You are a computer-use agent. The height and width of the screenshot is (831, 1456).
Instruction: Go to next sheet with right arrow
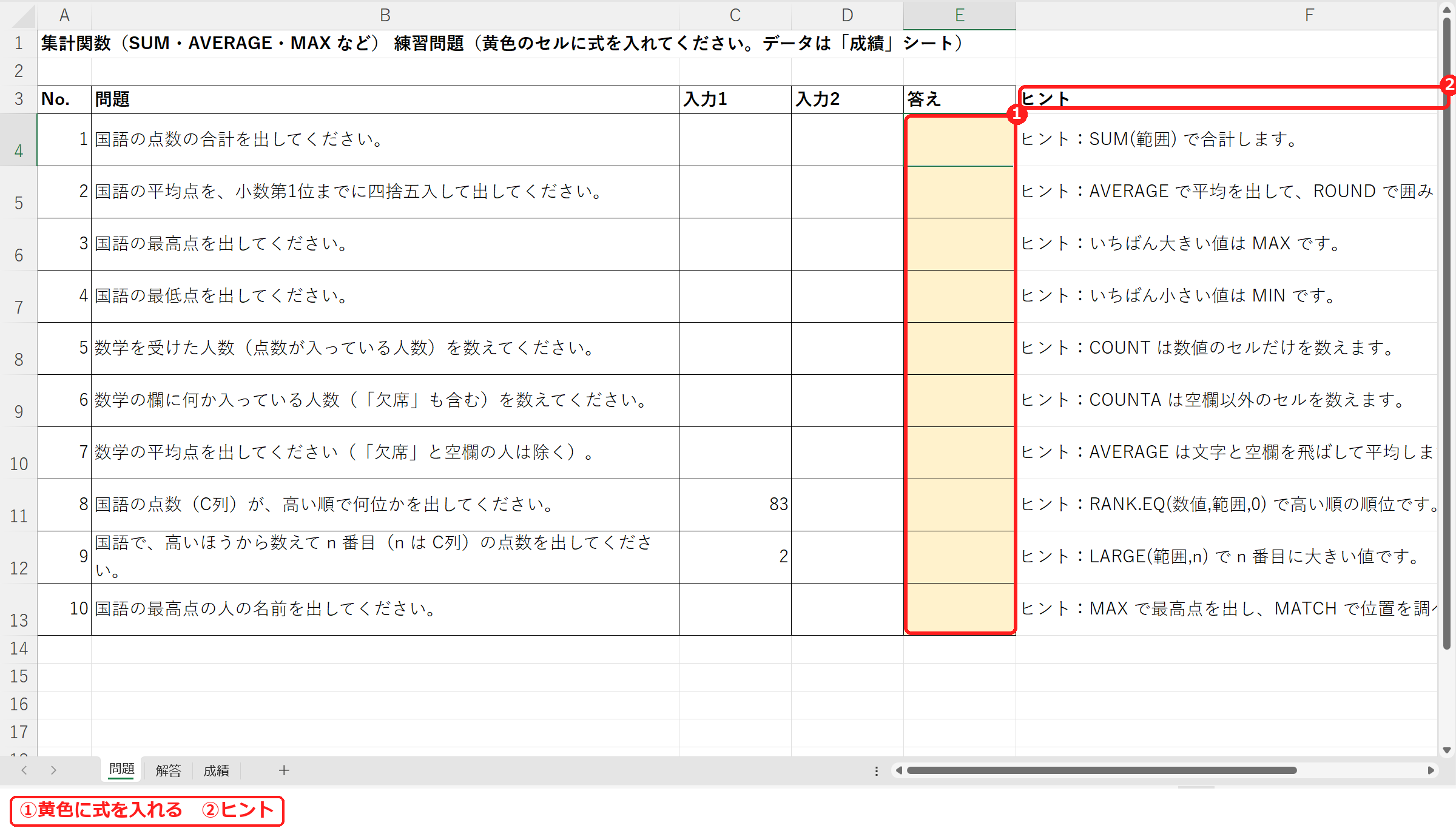click(x=53, y=770)
